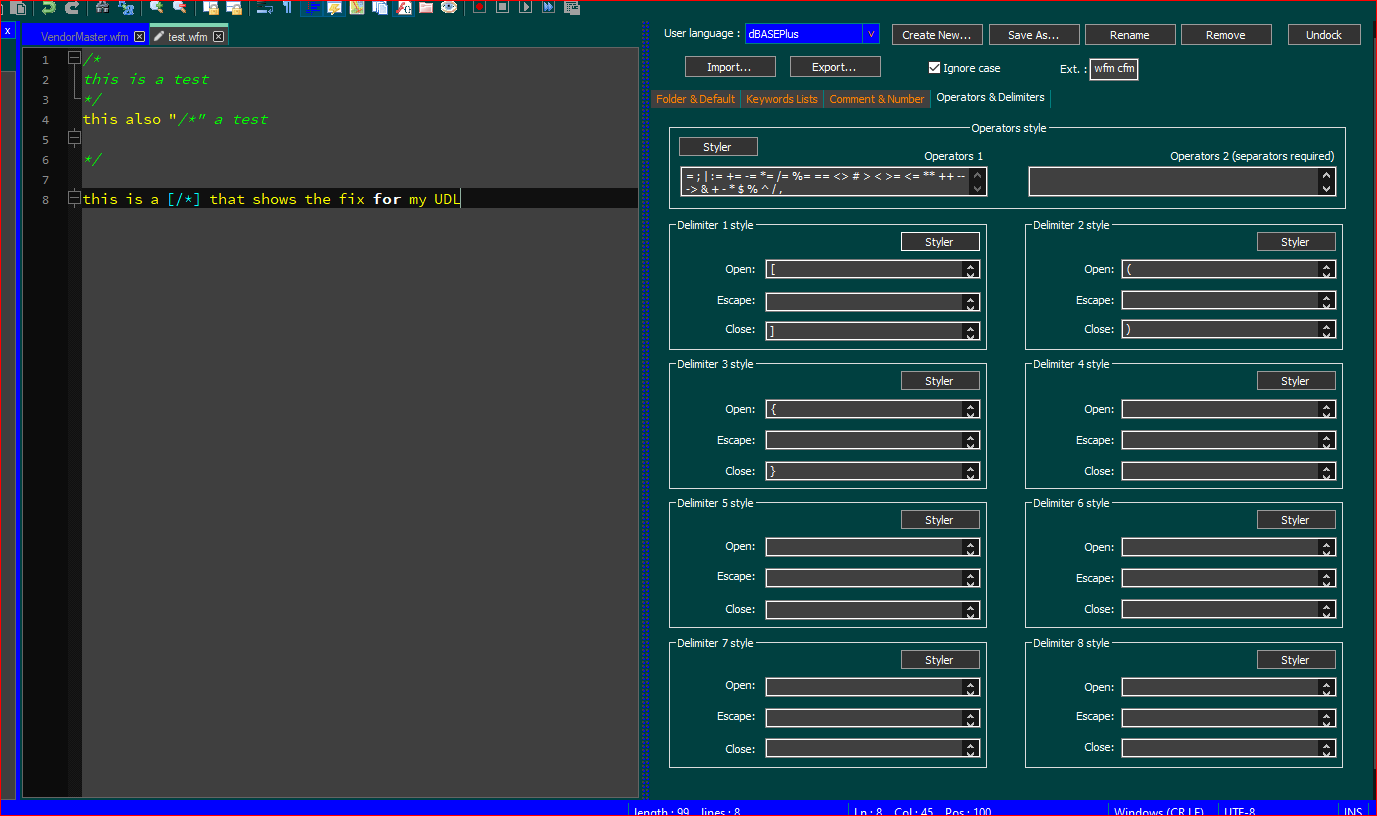Open the Function List icon

click(x=403, y=7)
